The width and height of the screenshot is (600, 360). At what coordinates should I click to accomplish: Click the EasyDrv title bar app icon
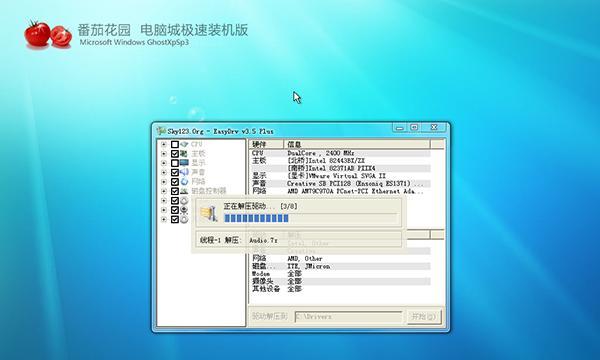point(161,131)
